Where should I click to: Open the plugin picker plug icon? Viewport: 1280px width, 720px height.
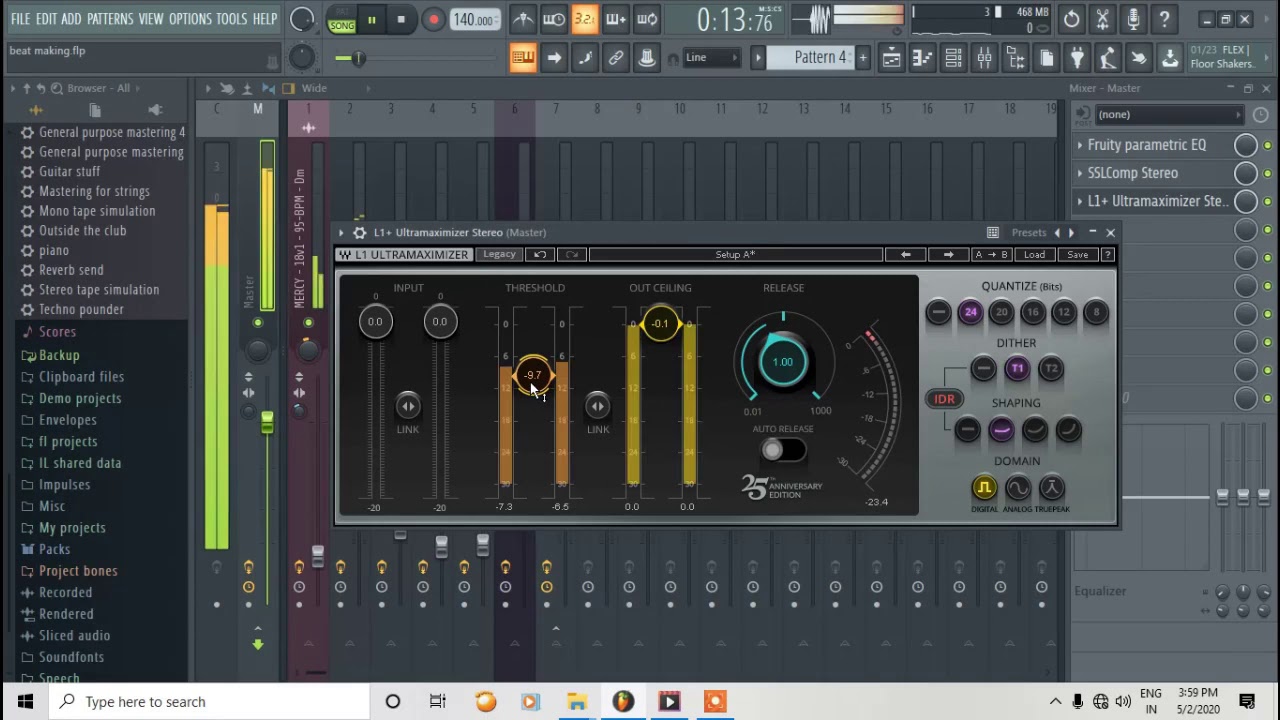(x=1077, y=58)
